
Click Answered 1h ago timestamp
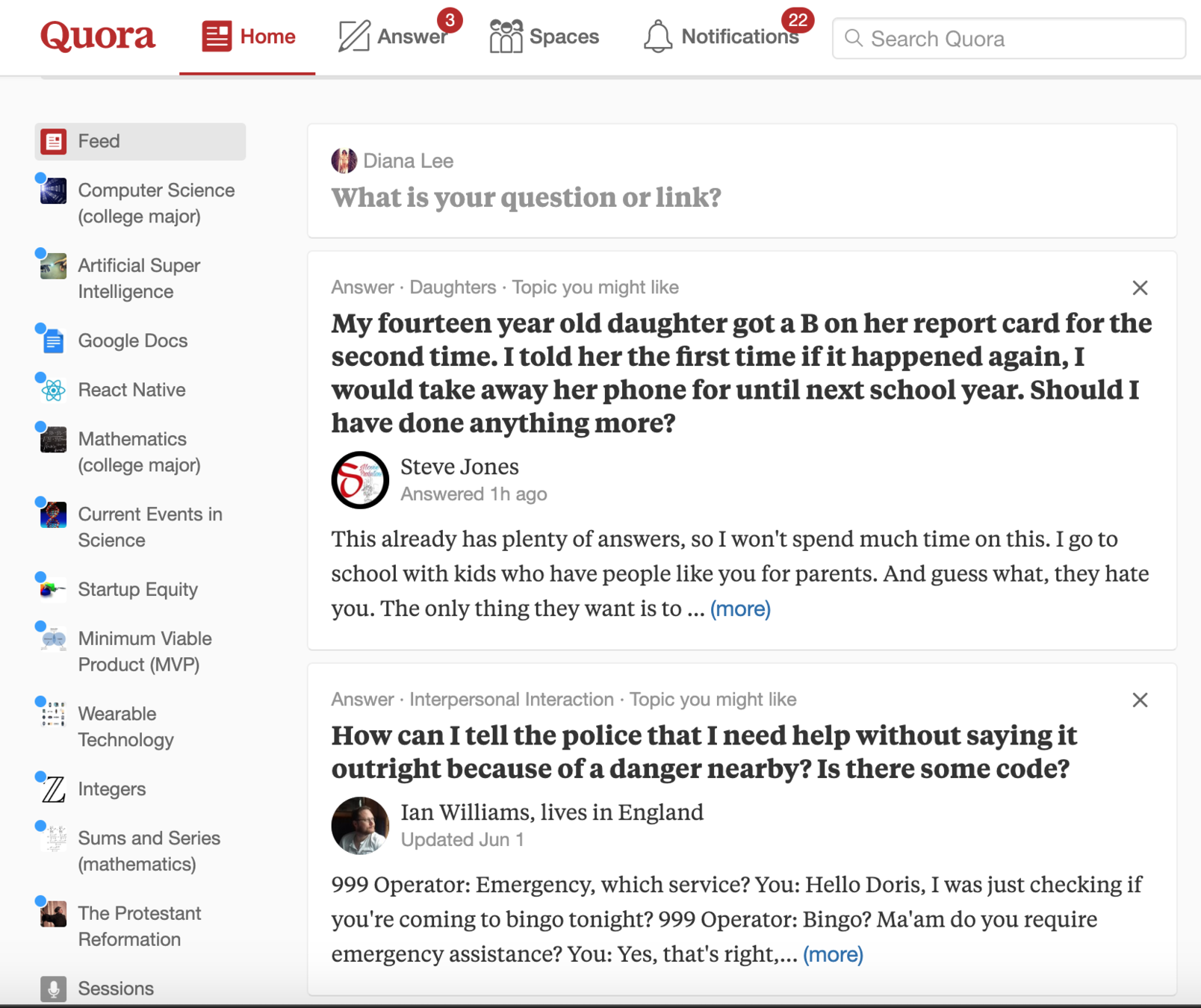pyautogui.click(x=474, y=494)
